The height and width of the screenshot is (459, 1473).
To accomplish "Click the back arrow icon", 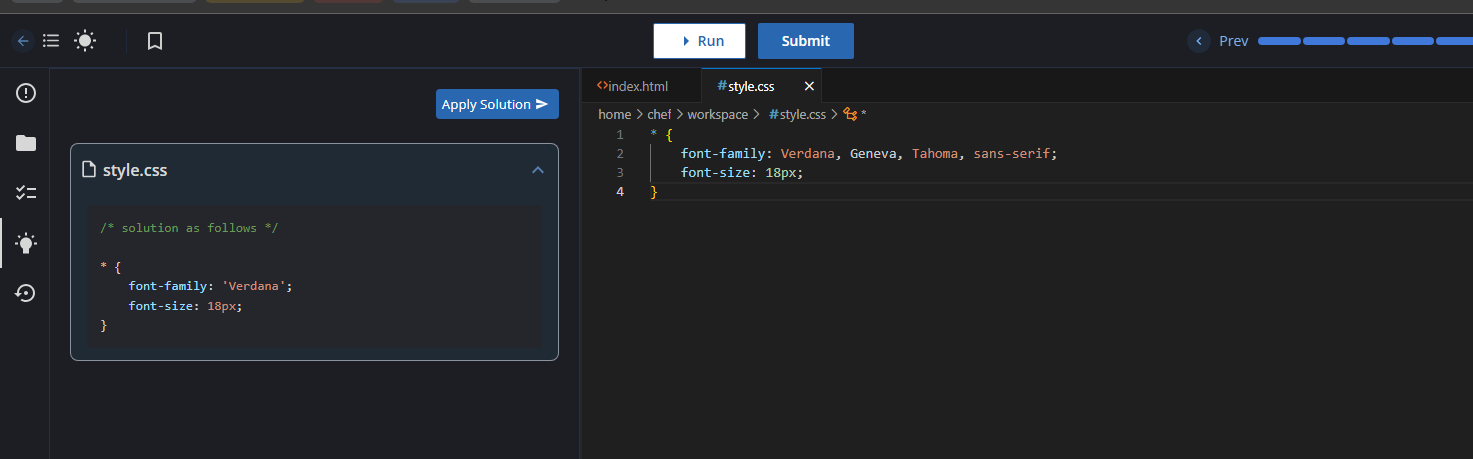I will tap(23, 41).
